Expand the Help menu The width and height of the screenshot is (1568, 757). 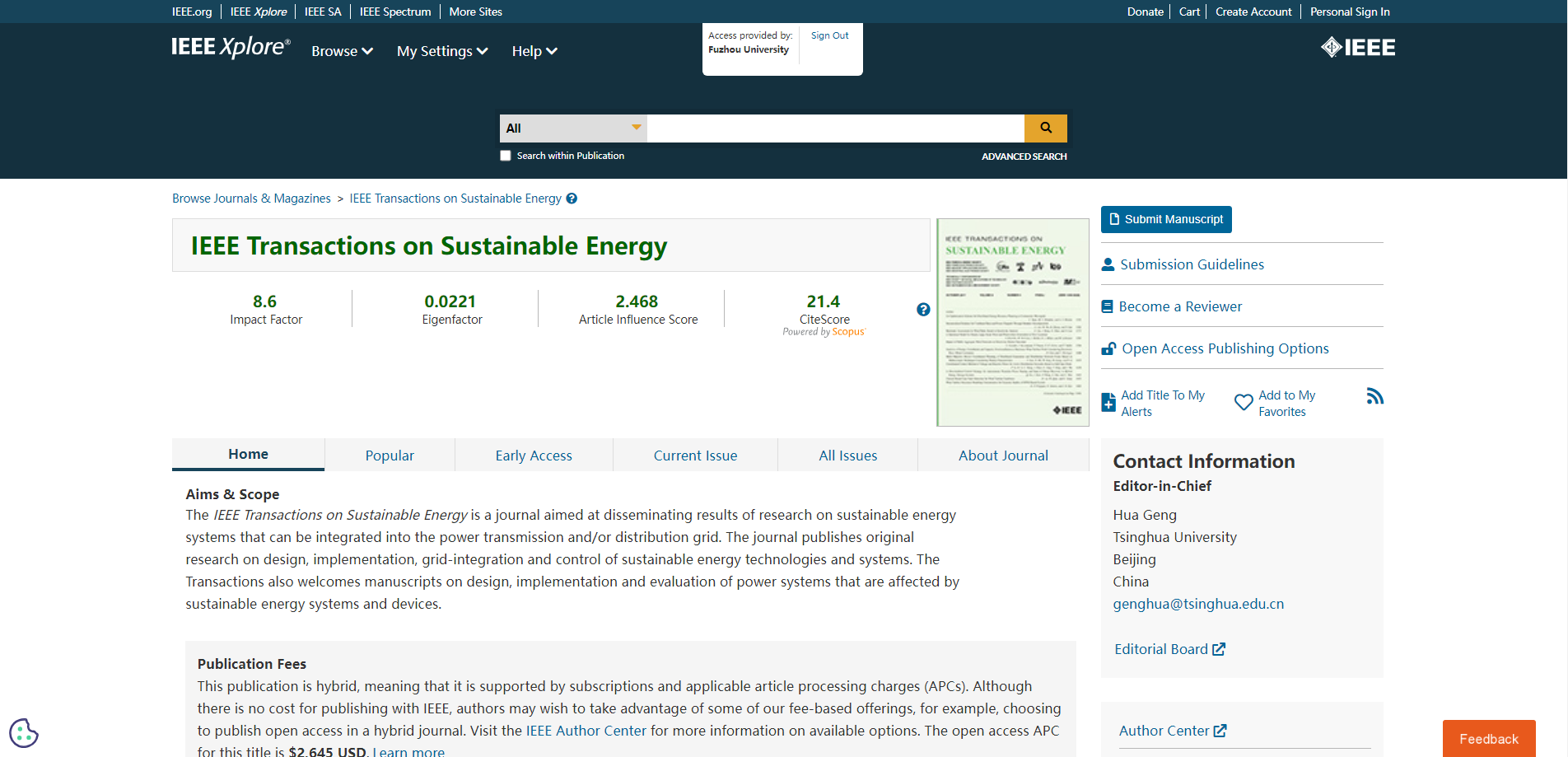point(534,51)
